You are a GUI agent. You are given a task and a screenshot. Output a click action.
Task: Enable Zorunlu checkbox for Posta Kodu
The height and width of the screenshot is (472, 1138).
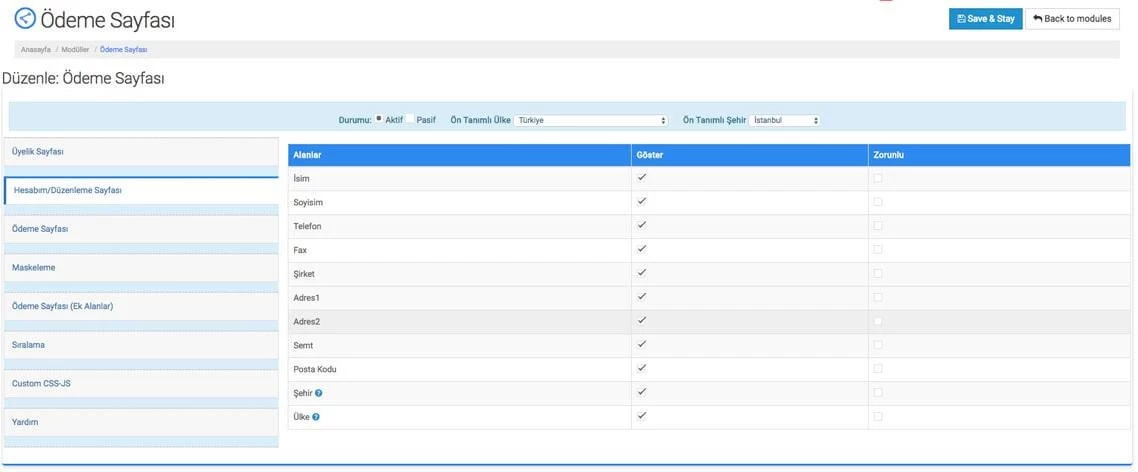(x=878, y=368)
